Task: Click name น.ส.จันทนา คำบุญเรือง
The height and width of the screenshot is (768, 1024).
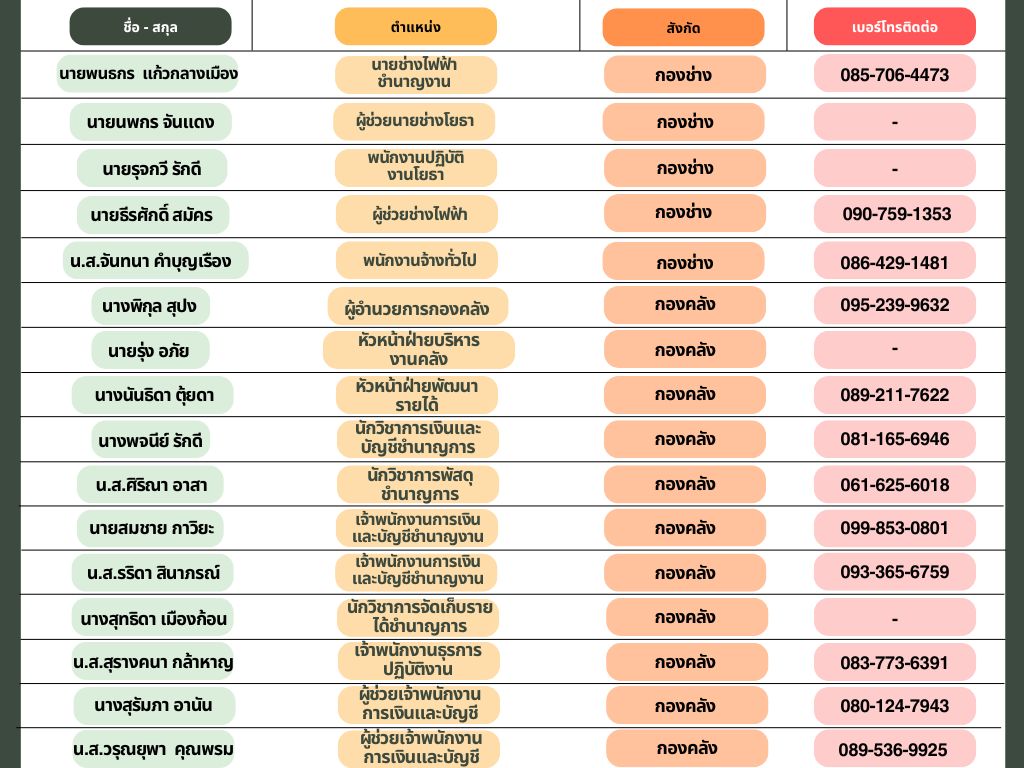Action: coord(151,262)
